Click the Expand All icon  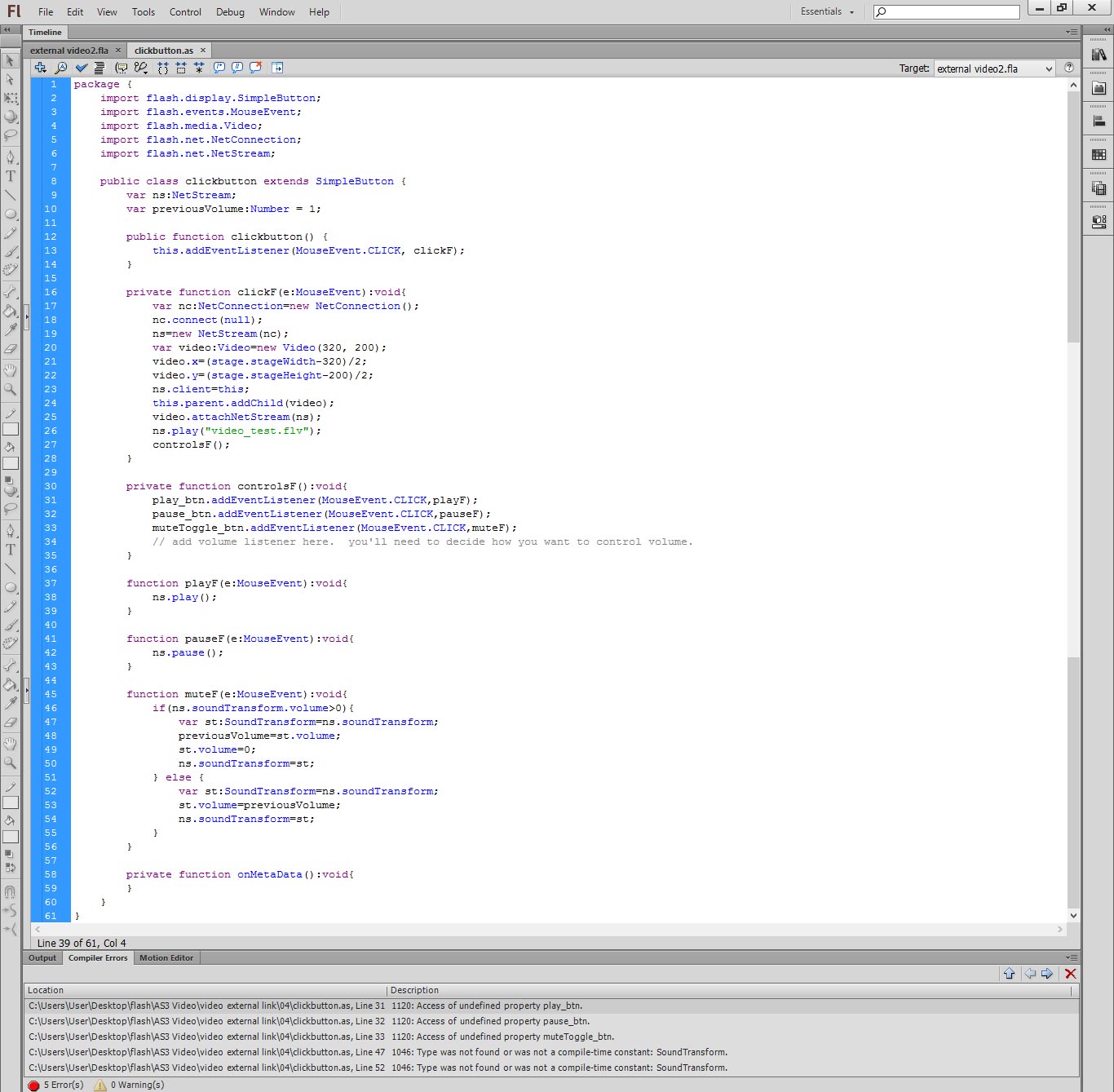pyautogui.click(x=199, y=68)
